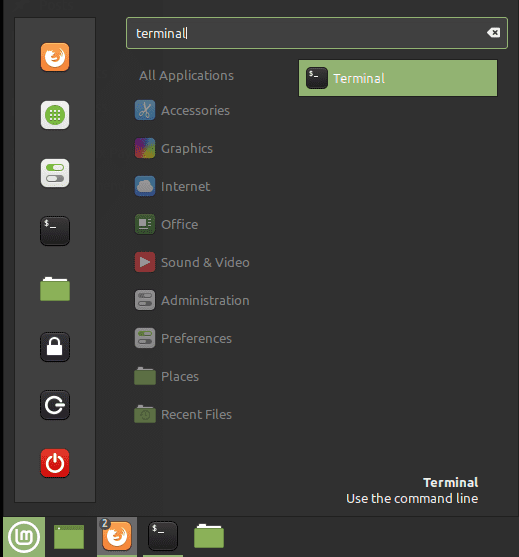Click the Linux Mint menu button
519x557 pixels.
coord(24,537)
